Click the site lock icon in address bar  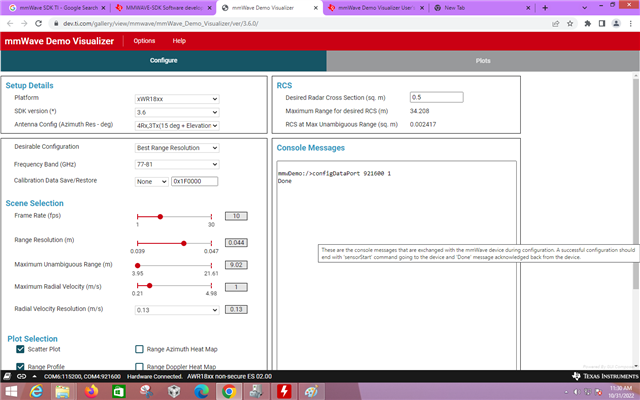(x=56, y=24)
